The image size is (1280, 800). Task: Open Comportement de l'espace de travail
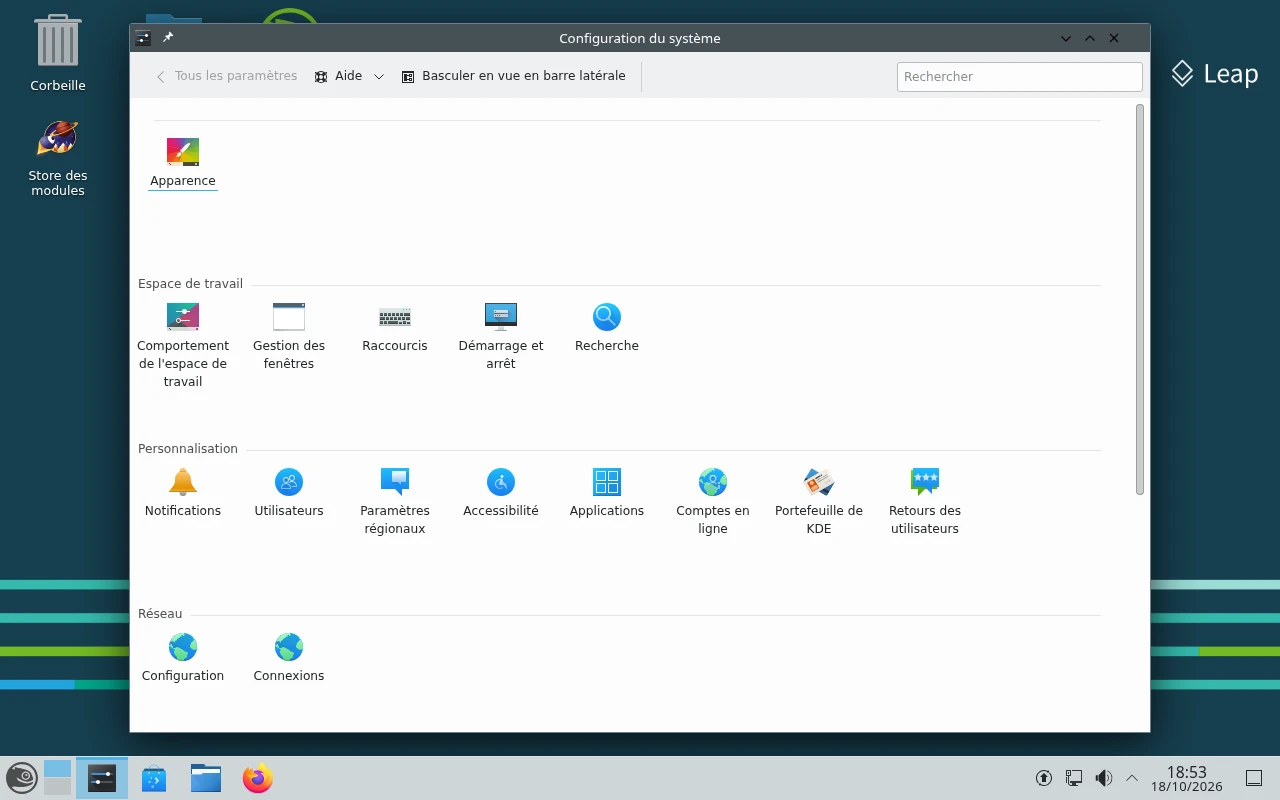coord(183,345)
